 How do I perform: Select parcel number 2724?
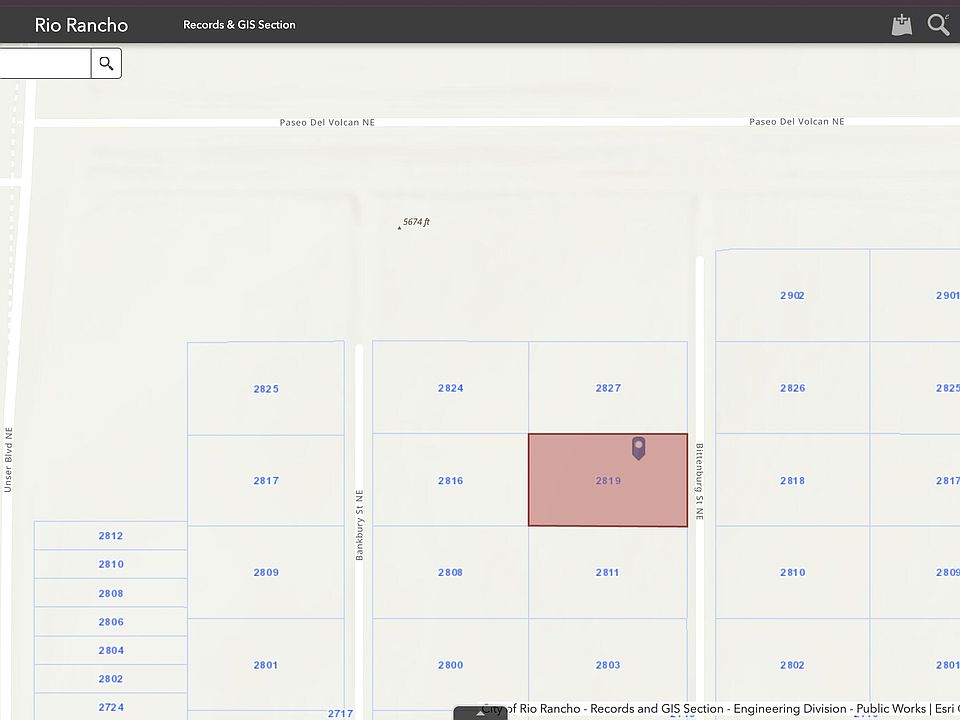point(111,707)
